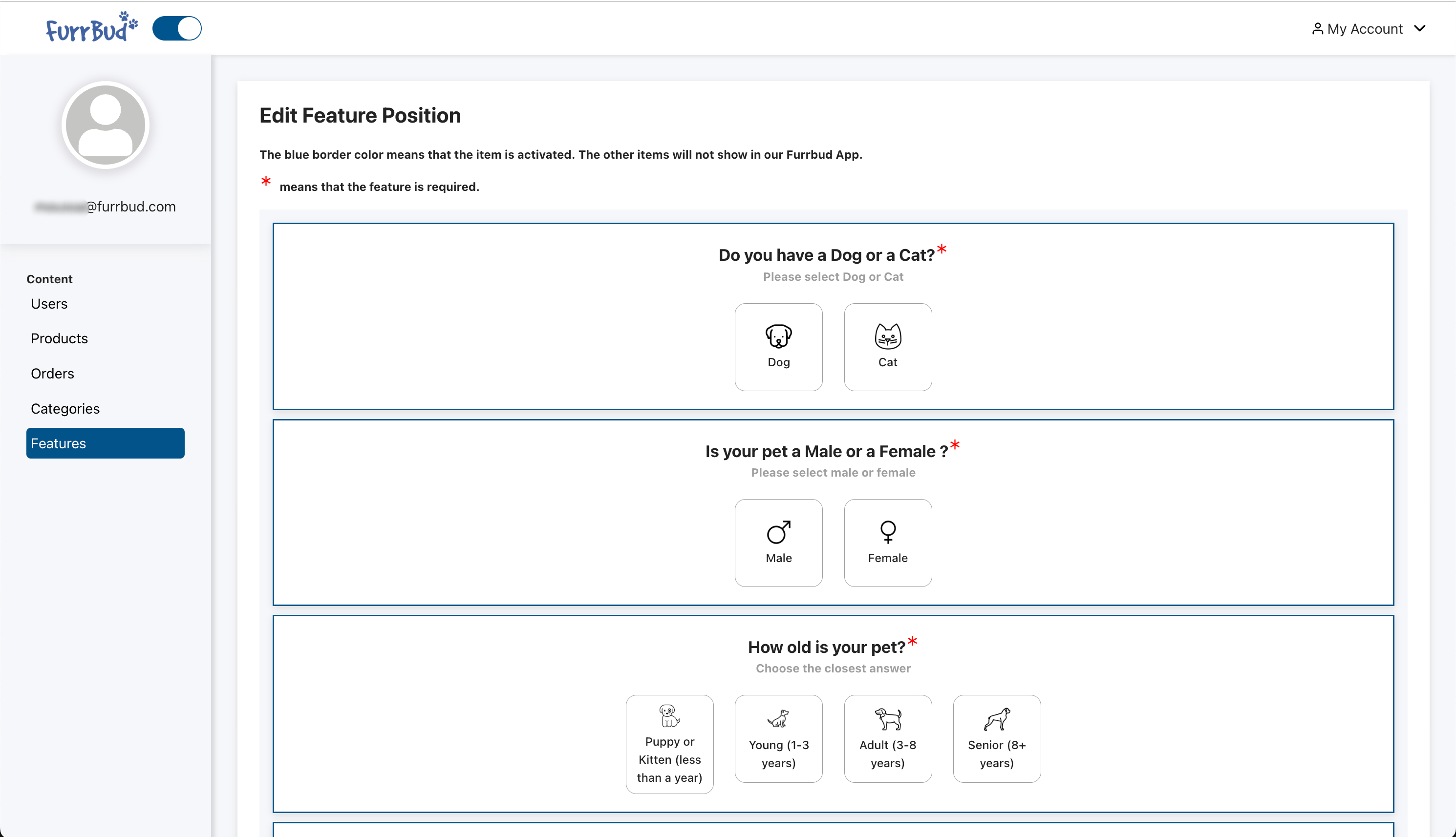1456x837 pixels.
Task: Open Users in sidebar
Action: pyautogui.click(x=49, y=304)
